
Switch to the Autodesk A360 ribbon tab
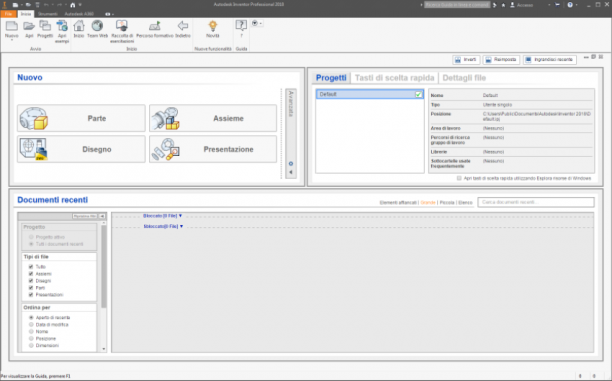coord(79,14)
